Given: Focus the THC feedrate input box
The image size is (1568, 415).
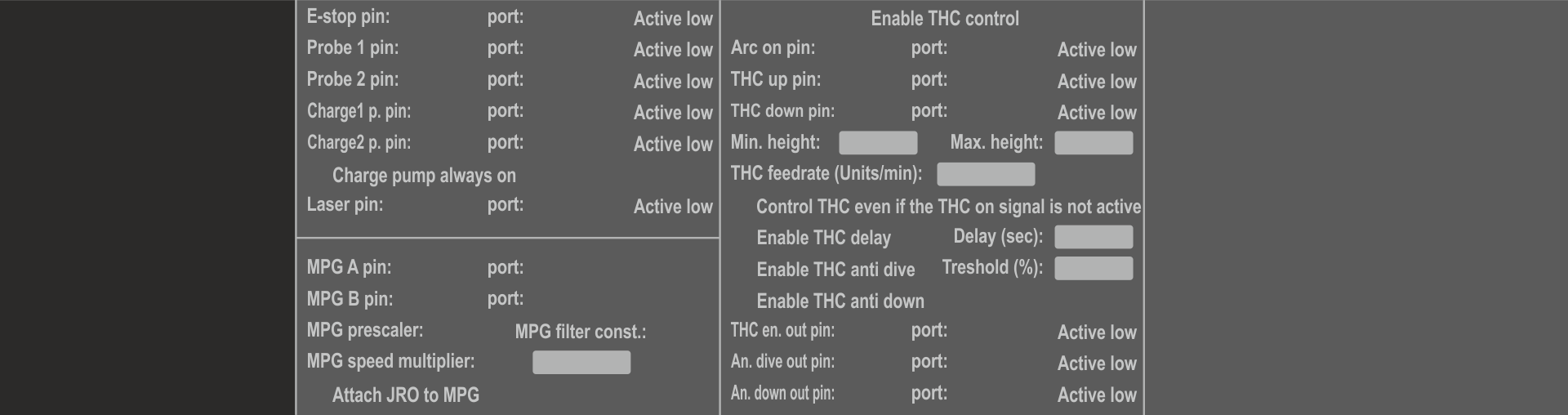Looking at the screenshot, I should click(986, 174).
